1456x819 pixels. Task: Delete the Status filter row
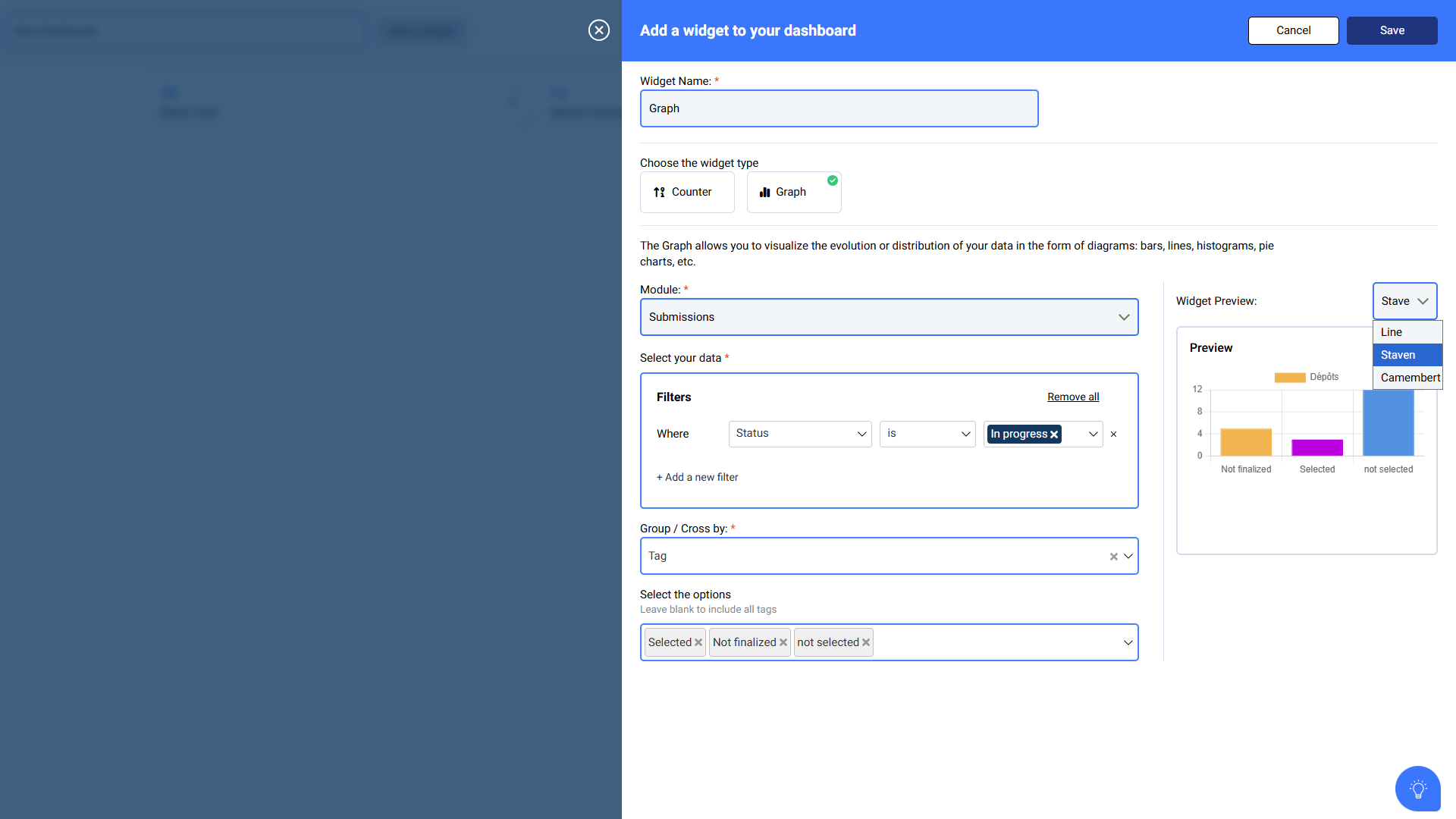1113,435
